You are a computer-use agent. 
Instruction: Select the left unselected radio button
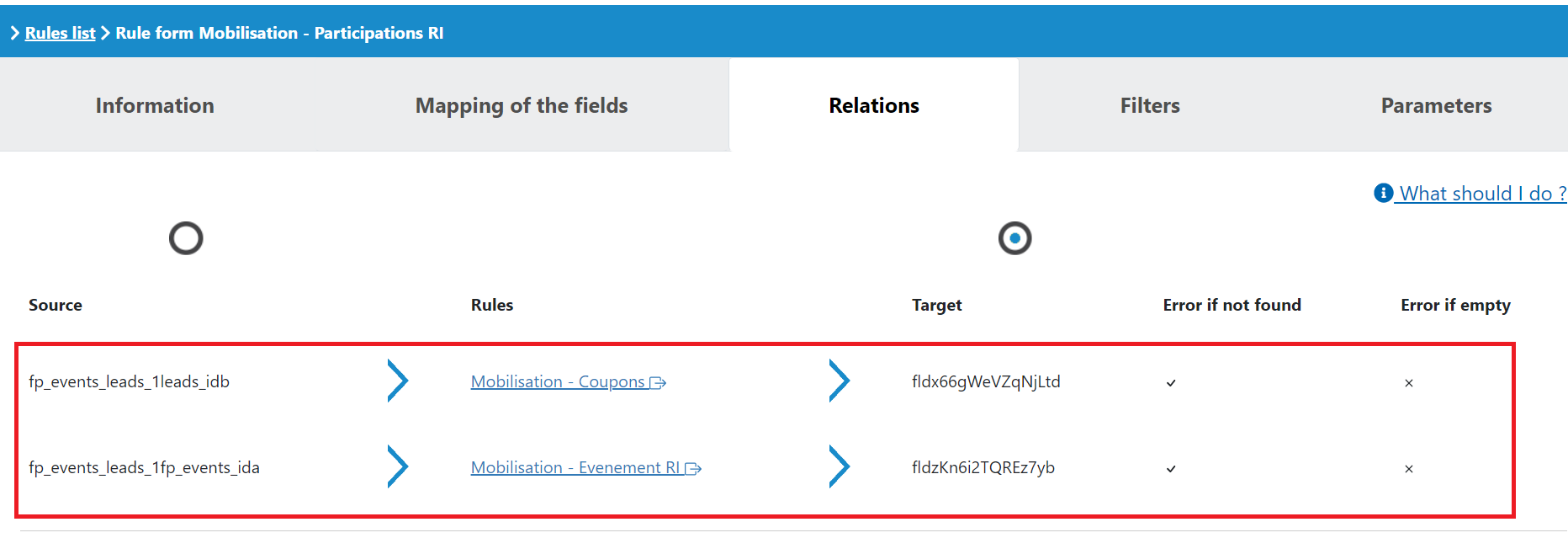pos(185,238)
